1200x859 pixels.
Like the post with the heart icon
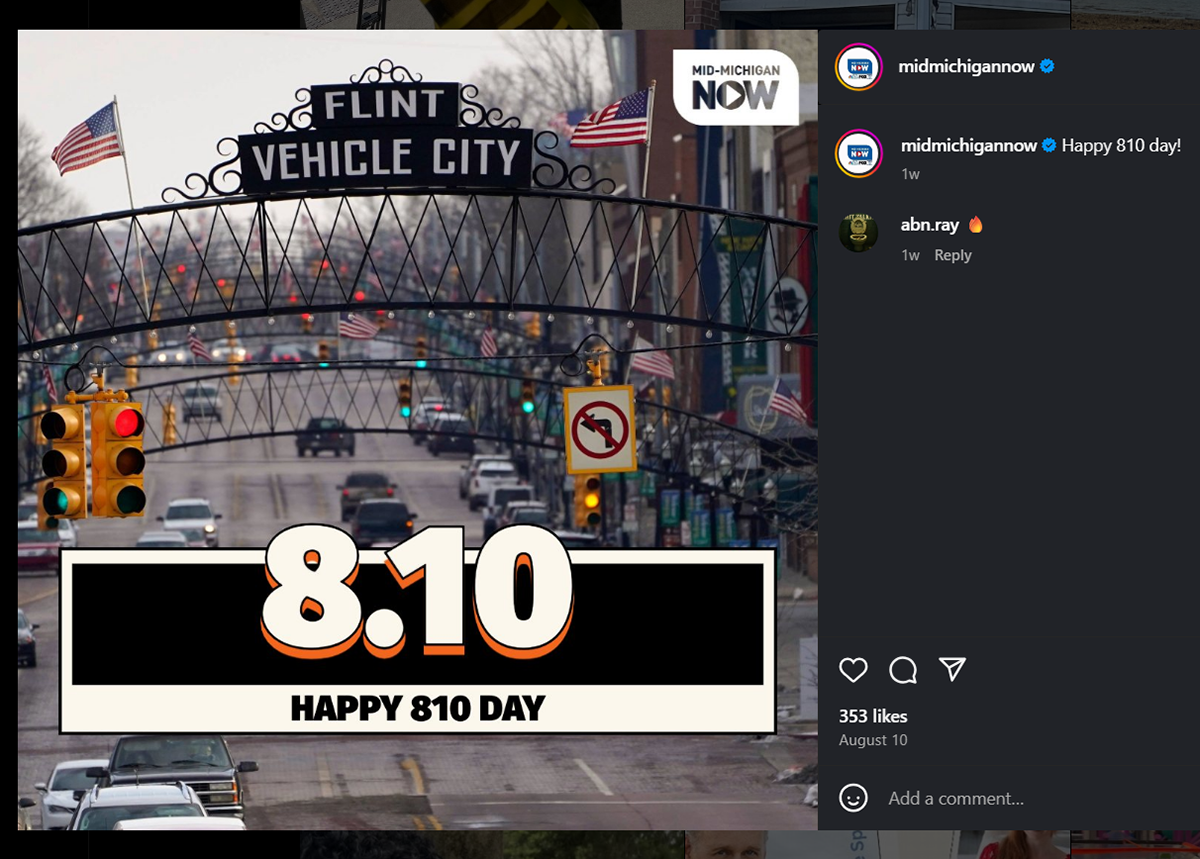pyautogui.click(x=853, y=670)
